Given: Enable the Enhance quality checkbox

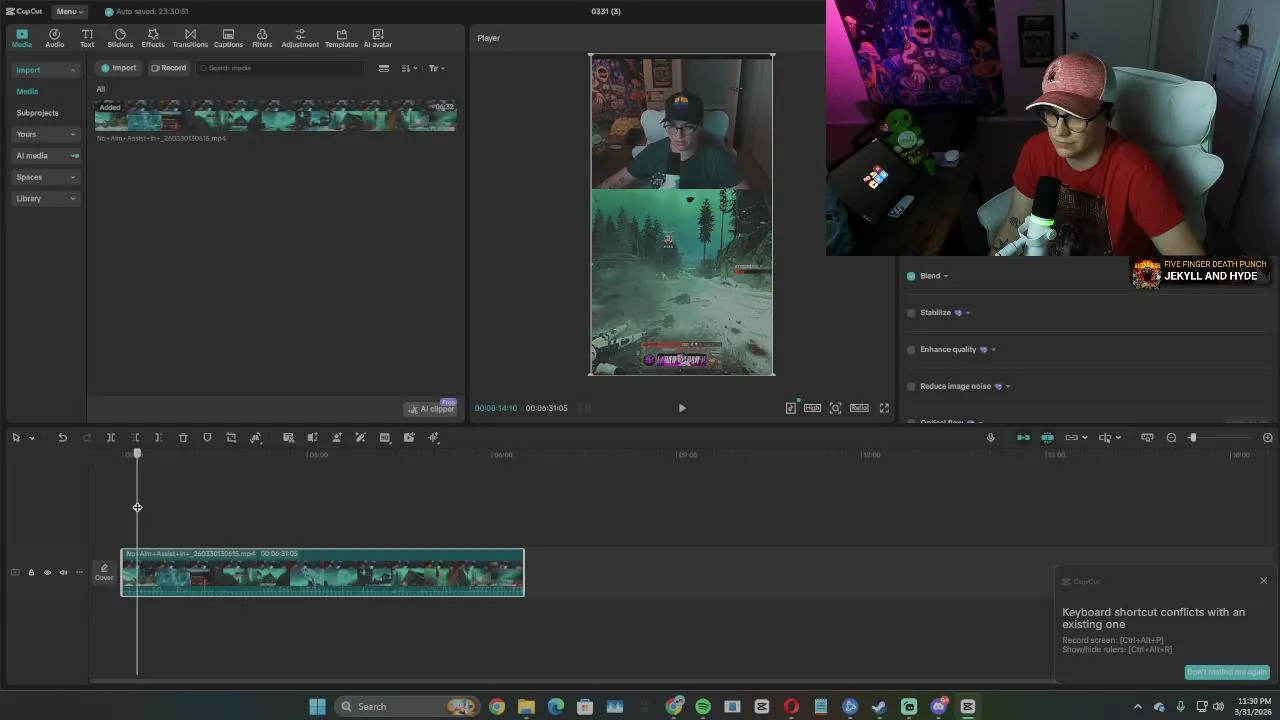Looking at the screenshot, I should tap(911, 350).
